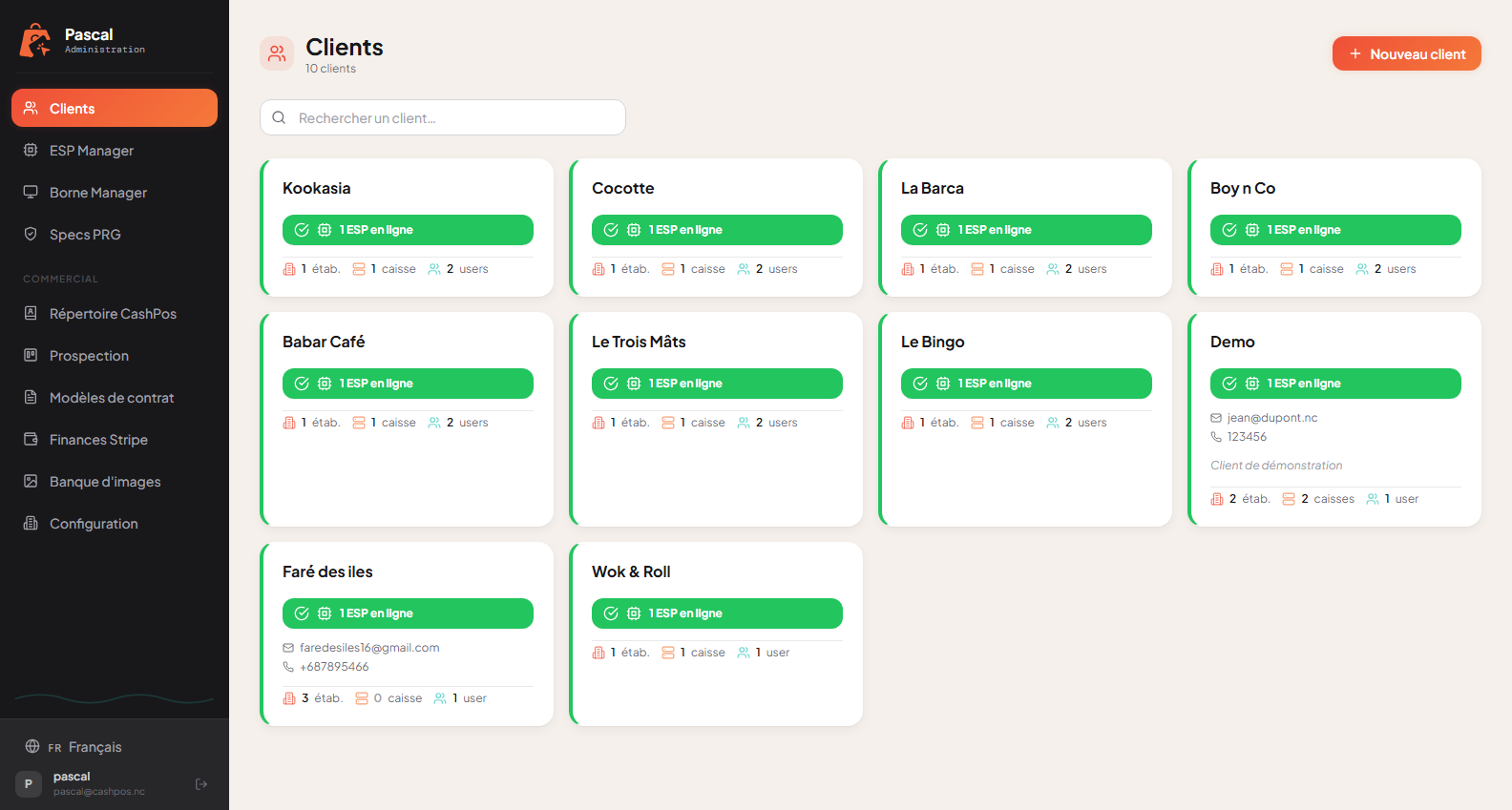Open ESP Manager menu item
Viewport: 1512px width, 810px height.
115,150
